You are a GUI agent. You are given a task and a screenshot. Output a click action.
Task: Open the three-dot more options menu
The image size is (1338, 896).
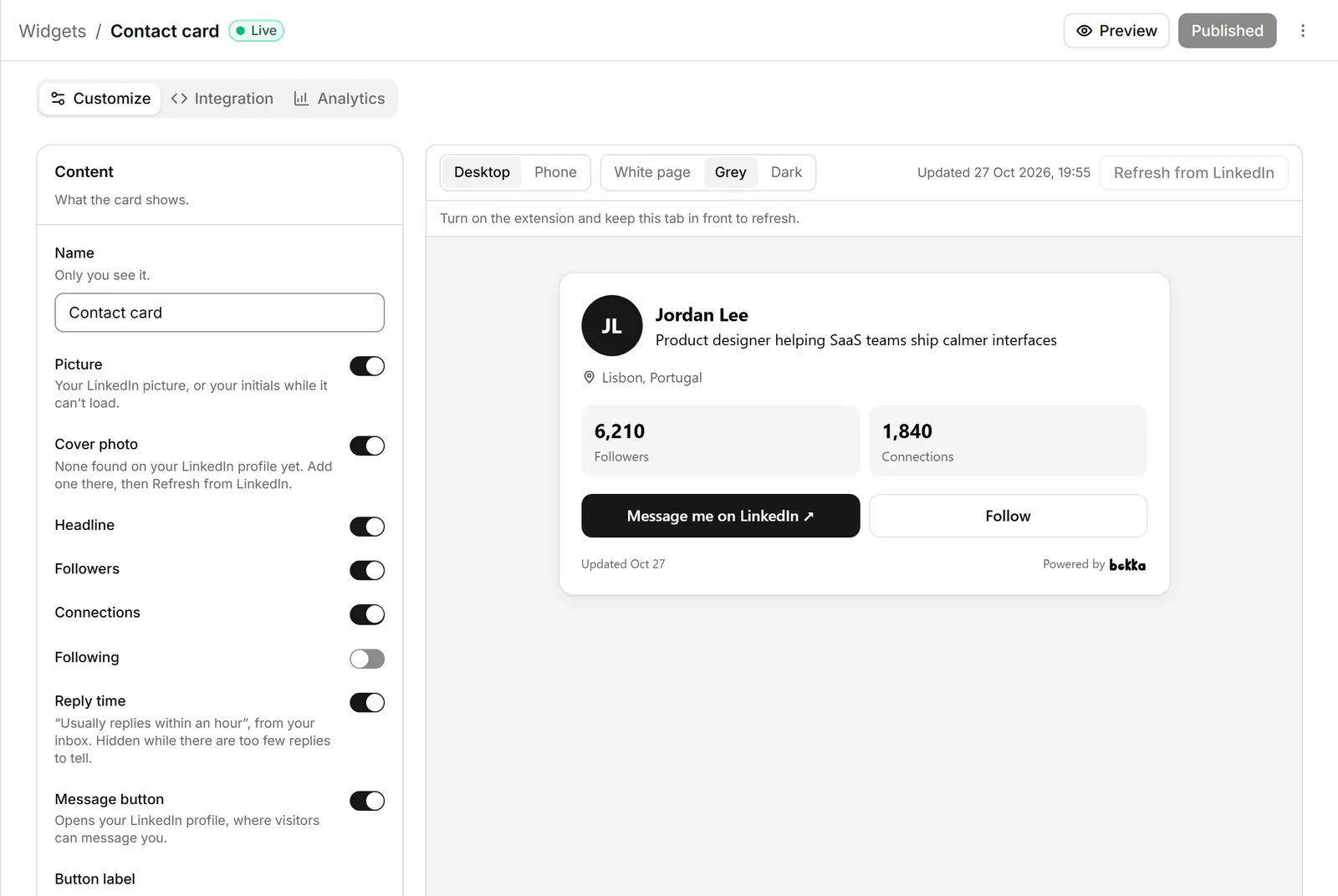pyautogui.click(x=1302, y=31)
